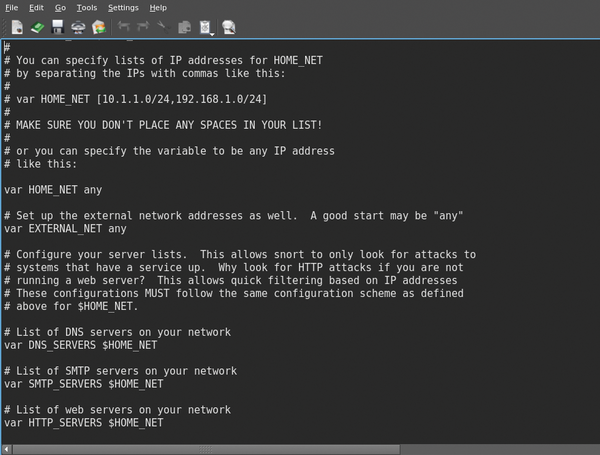Paste using the clipboard icon
Viewport: 600px width, 455px height.
205,27
